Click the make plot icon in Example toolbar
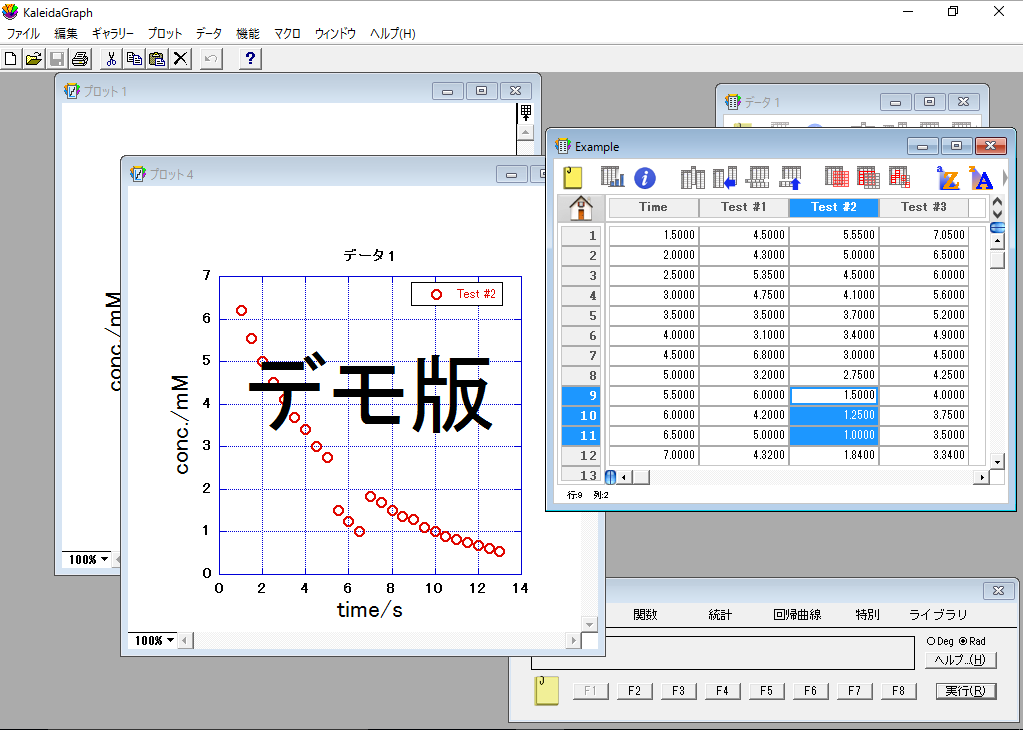Viewport: 1023px width, 730px height. (x=612, y=177)
